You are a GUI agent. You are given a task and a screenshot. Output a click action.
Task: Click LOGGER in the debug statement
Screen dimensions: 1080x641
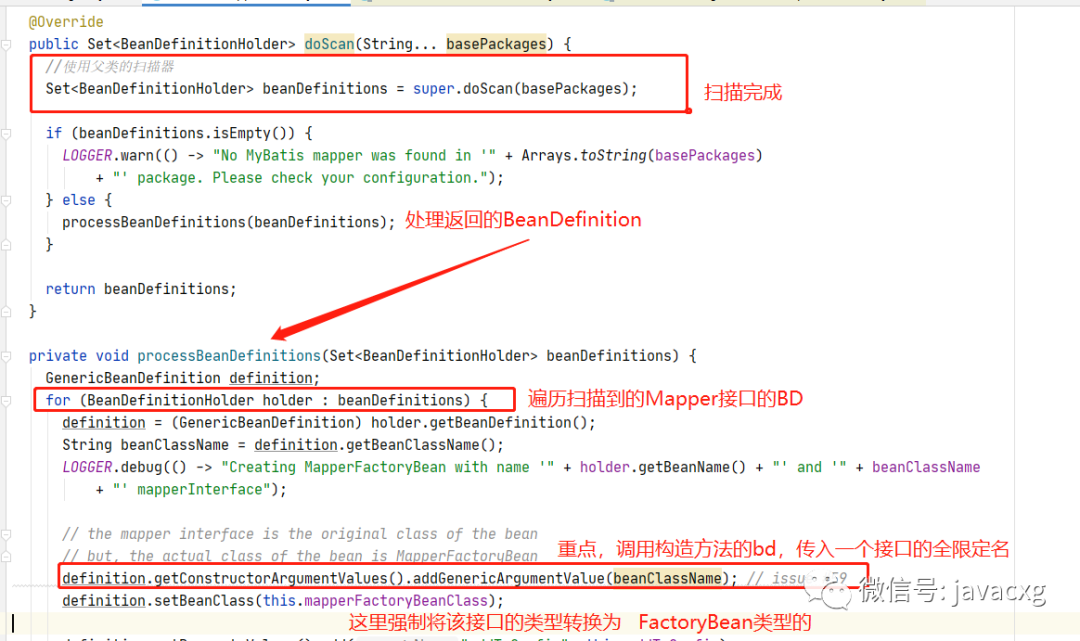click(87, 467)
